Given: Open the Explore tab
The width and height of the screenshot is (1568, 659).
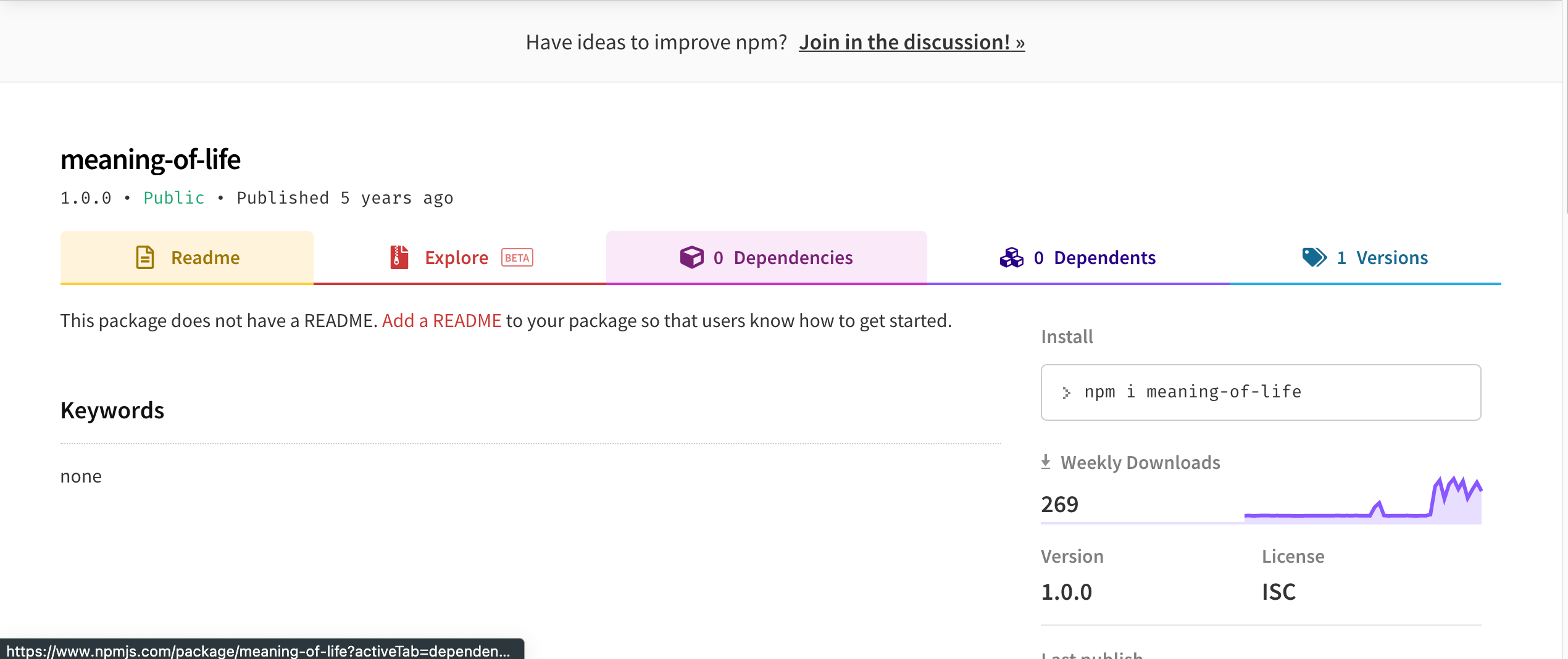Looking at the screenshot, I should click(x=456, y=257).
